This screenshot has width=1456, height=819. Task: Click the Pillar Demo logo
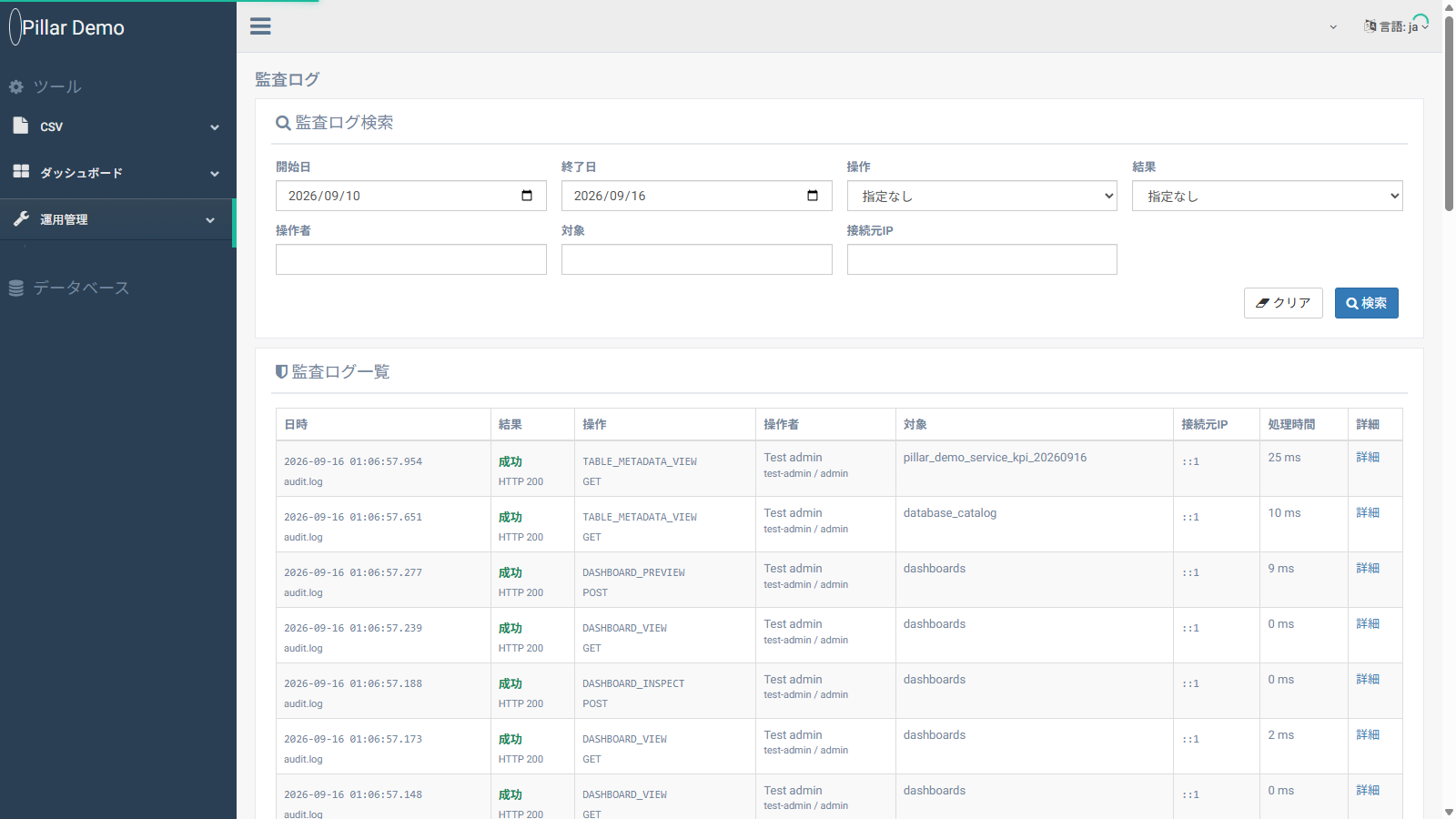coord(67,27)
